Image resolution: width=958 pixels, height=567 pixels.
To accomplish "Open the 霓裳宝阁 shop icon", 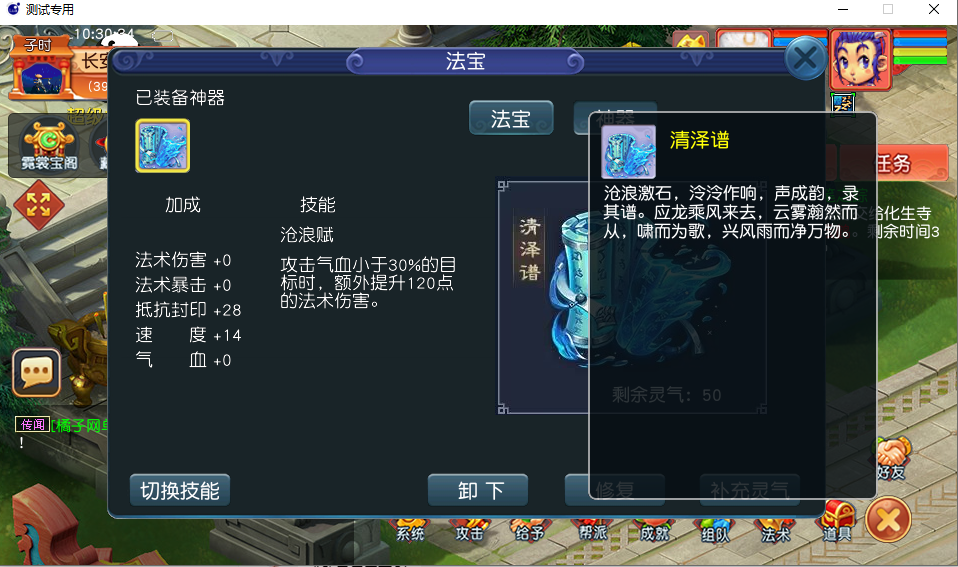I will 49,146.
